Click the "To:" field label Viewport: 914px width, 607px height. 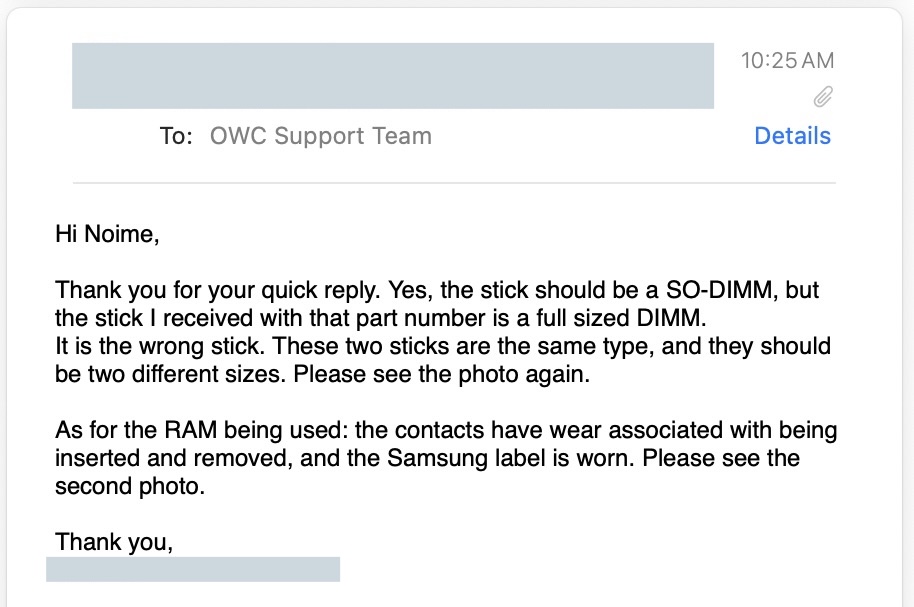pos(176,136)
